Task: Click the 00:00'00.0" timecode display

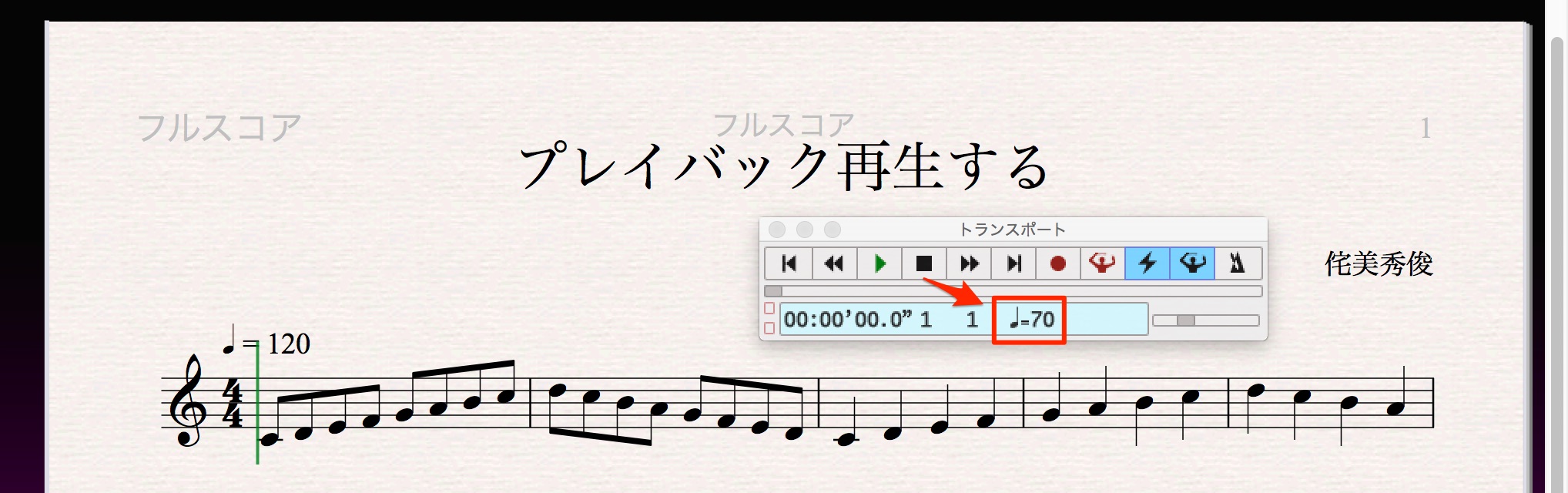Action: tap(847, 320)
